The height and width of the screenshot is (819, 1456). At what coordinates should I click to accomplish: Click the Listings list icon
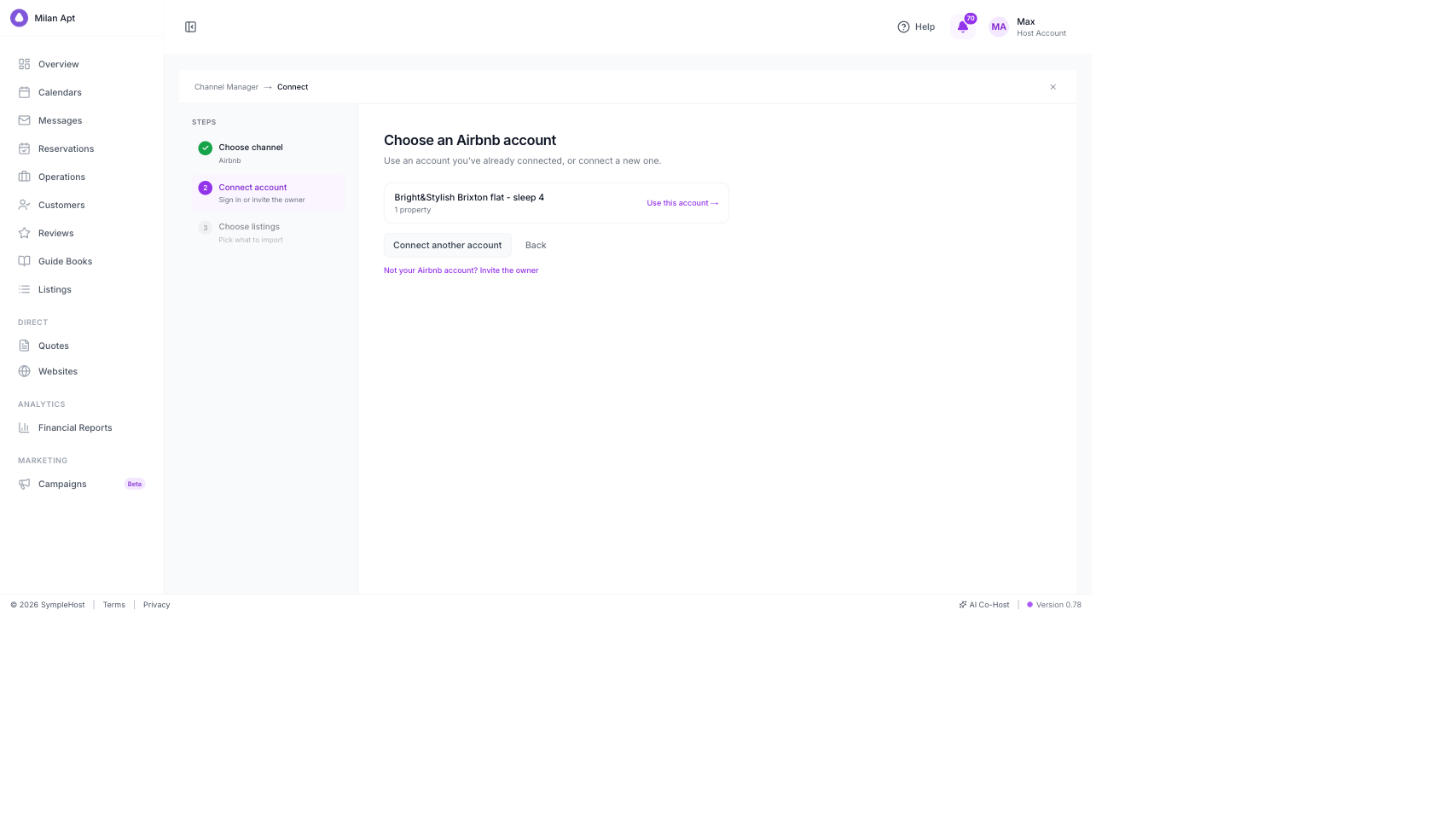click(x=25, y=289)
